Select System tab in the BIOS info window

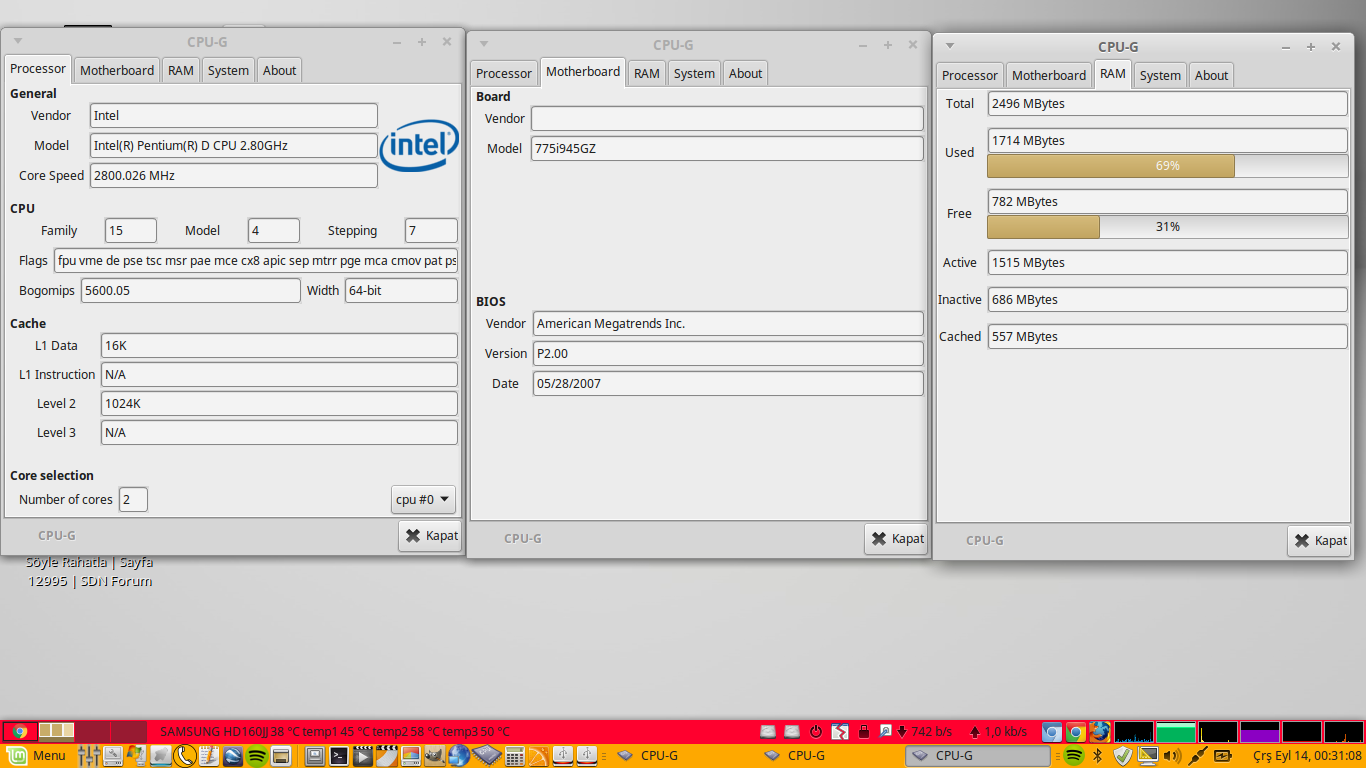(x=694, y=73)
